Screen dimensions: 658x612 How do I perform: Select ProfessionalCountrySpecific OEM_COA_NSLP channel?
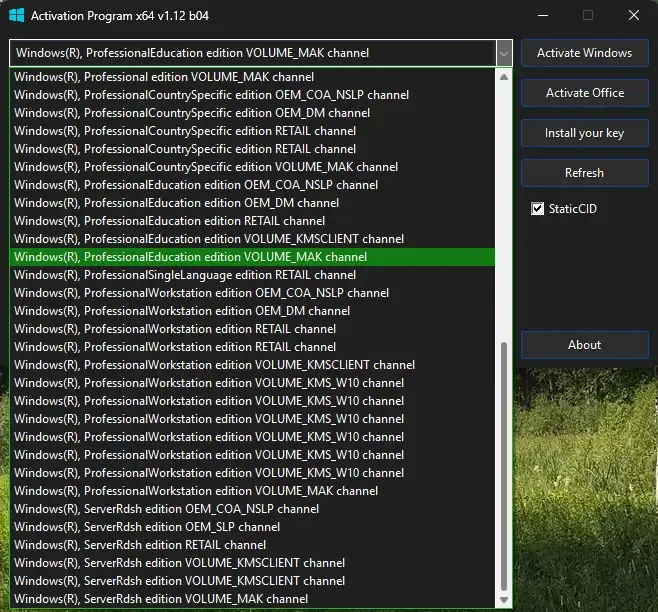coord(252,95)
